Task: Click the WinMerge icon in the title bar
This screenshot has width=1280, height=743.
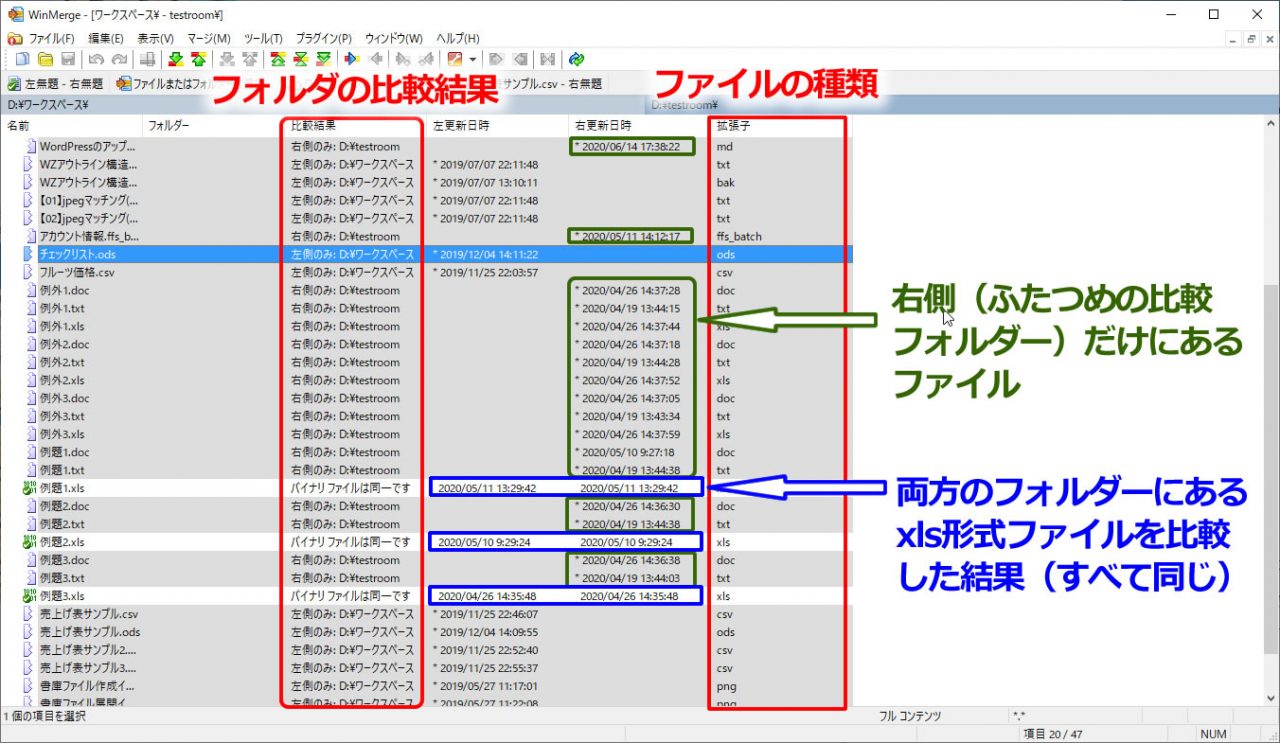Action: coord(15,14)
